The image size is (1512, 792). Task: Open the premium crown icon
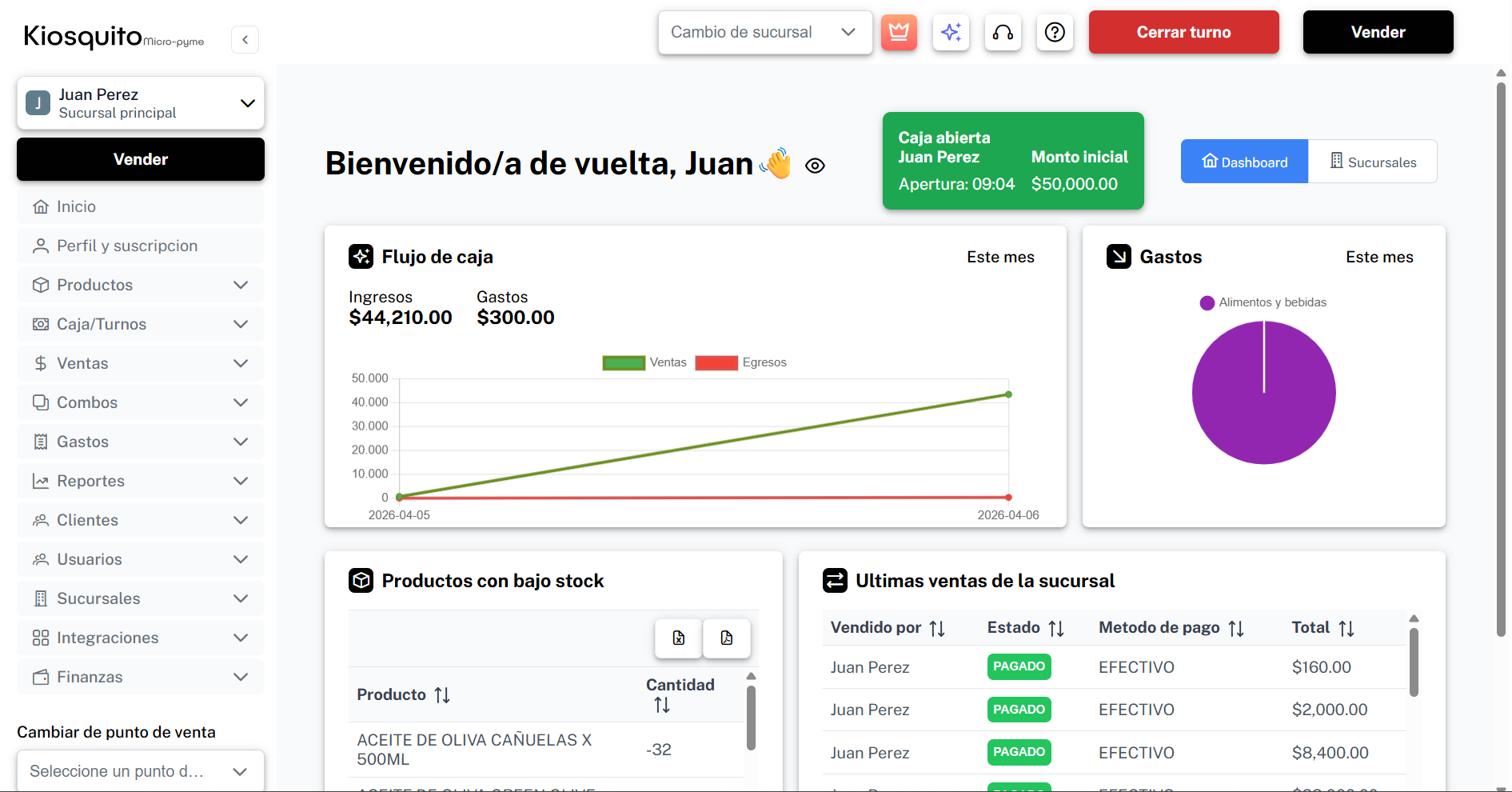coord(899,32)
